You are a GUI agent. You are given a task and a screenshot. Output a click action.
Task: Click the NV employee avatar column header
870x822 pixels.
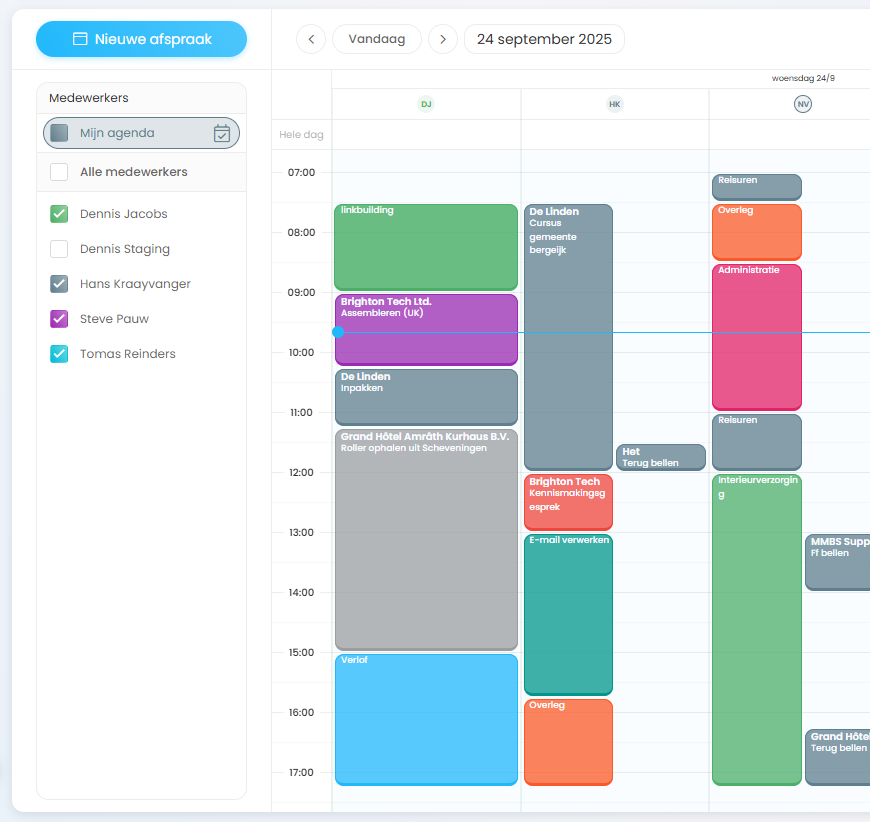(802, 104)
